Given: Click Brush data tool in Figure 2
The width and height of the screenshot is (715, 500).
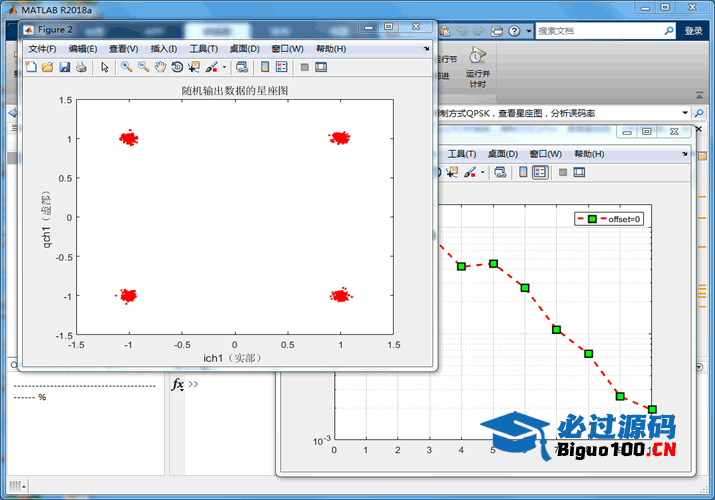Looking at the screenshot, I should pos(212,67).
